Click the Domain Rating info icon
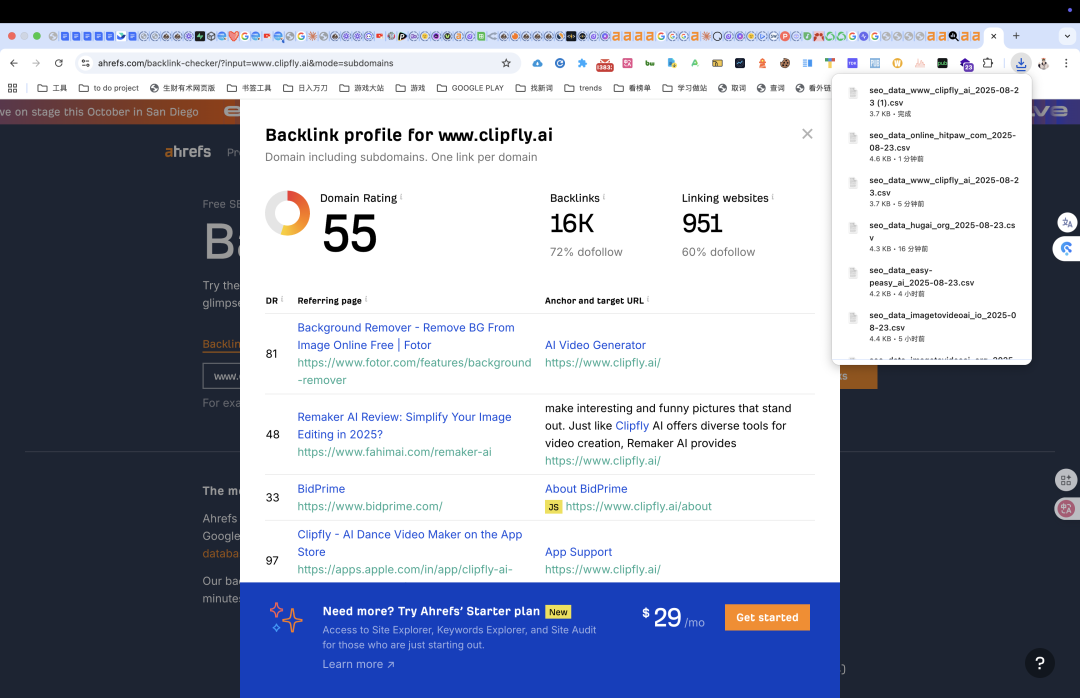The image size is (1080, 698). pyautogui.click(x=401, y=196)
